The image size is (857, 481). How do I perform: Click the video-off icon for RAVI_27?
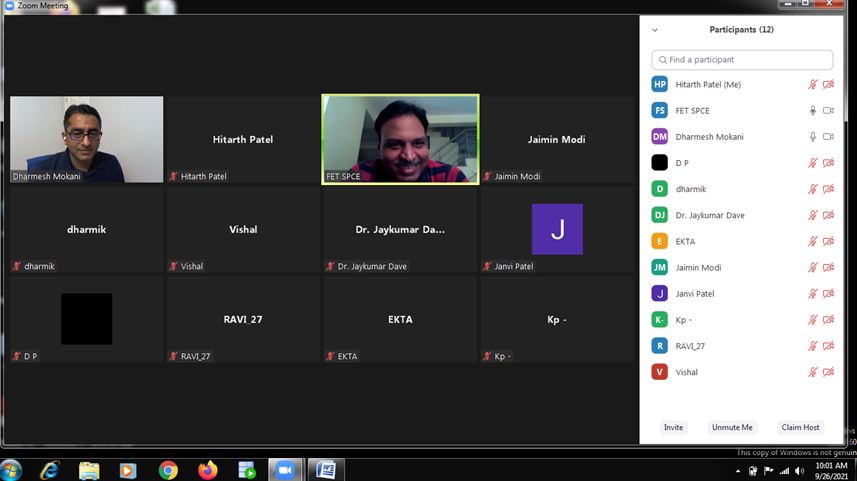pyautogui.click(x=828, y=346)
